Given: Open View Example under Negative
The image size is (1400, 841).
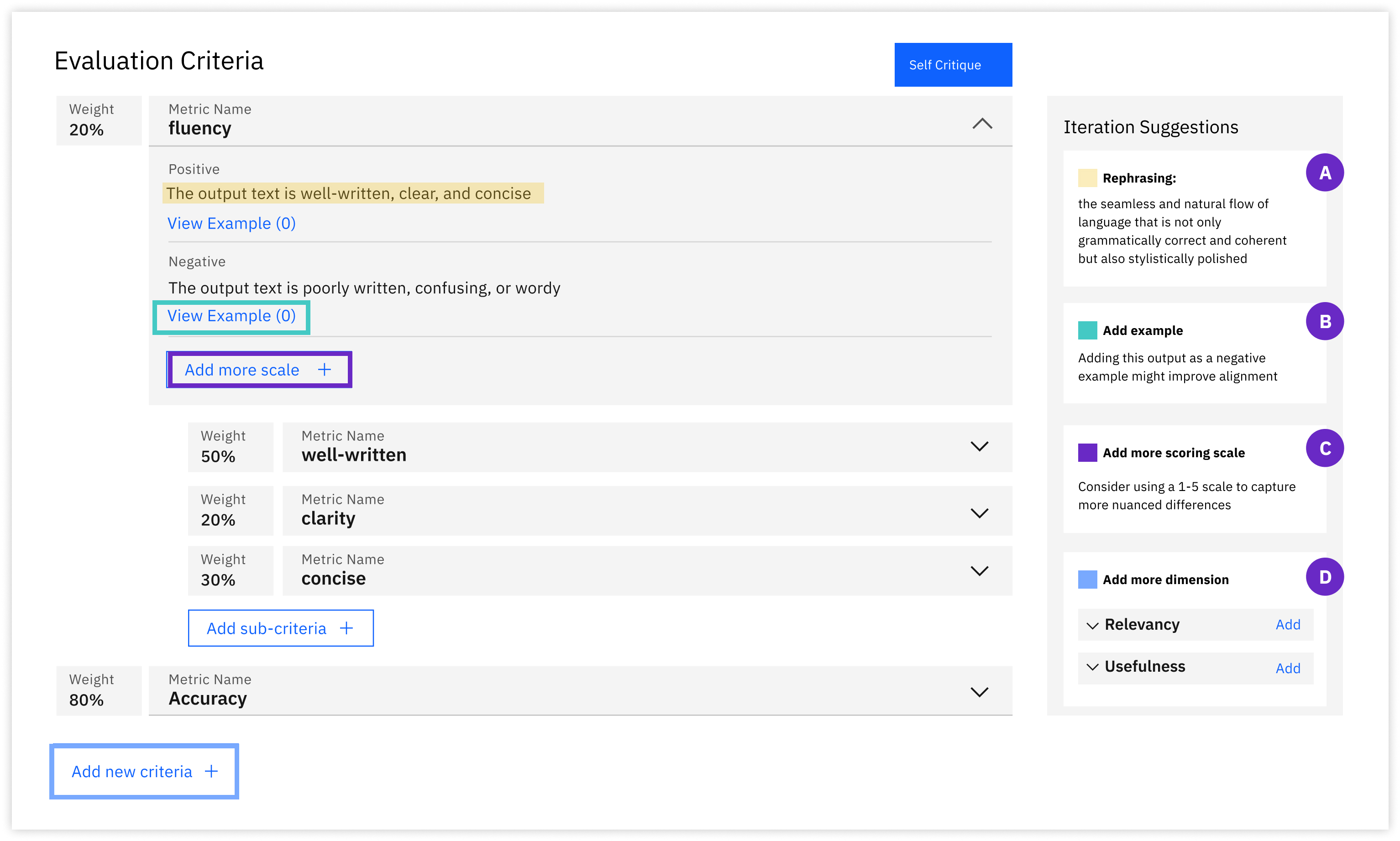Looking at the screenshot, I should tap(231, 316).
